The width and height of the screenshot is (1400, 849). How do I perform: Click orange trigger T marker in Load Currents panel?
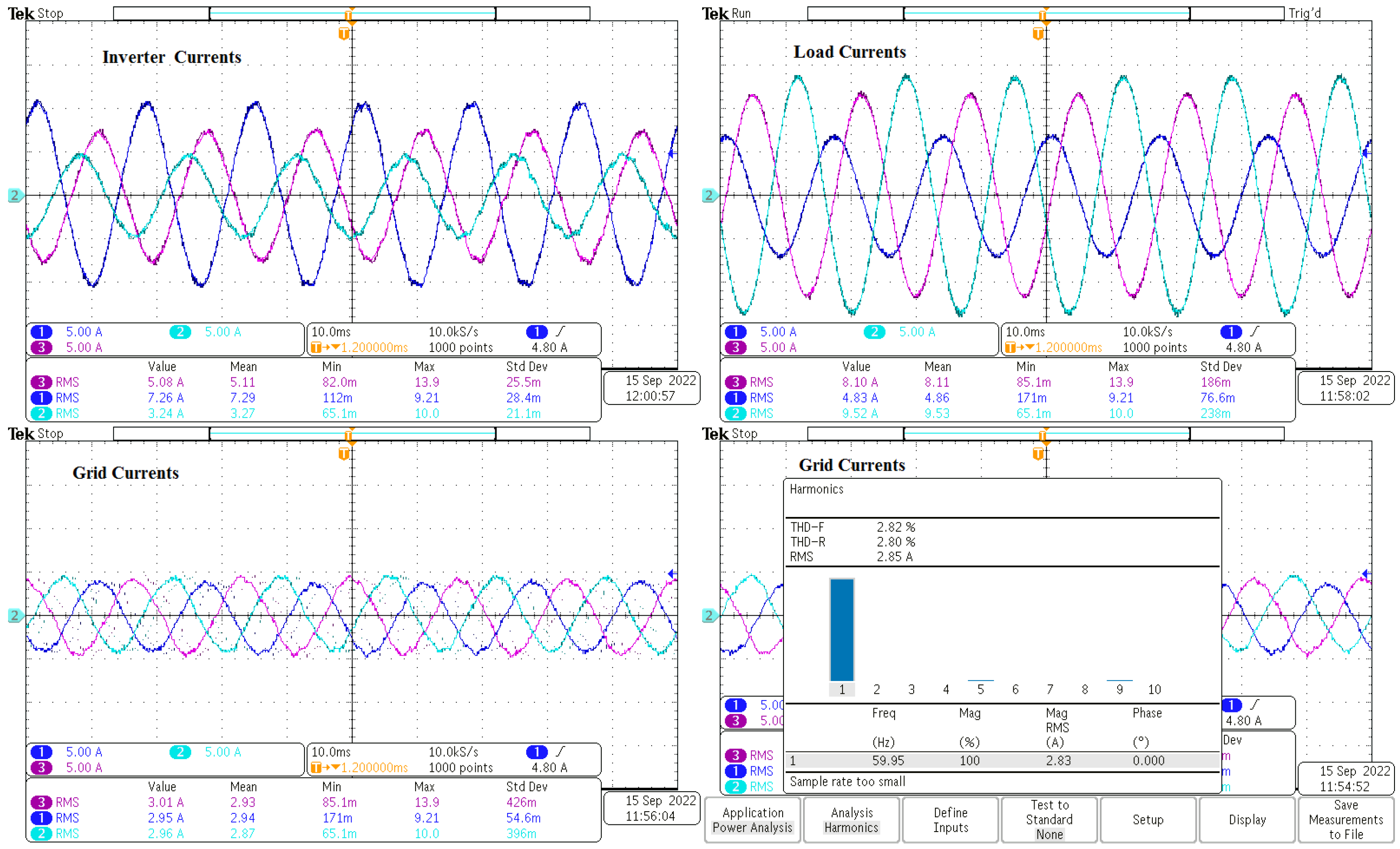[1037, 34]
